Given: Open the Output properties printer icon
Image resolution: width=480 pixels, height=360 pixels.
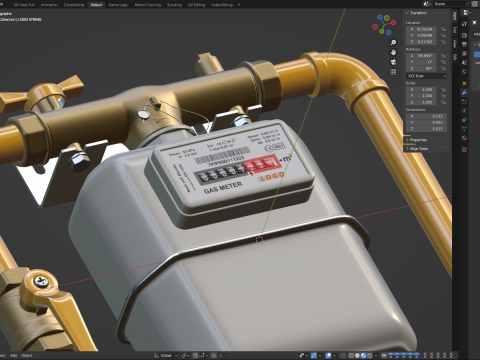Looking at the screenshot, I should [x=464, y=44].
